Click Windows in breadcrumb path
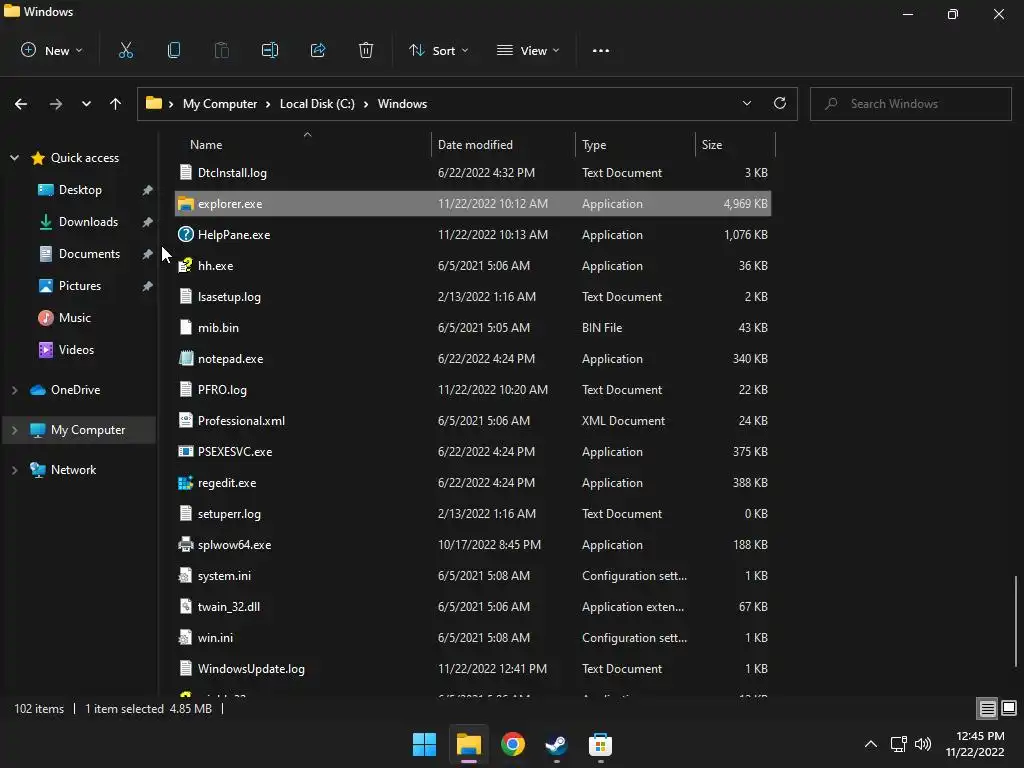 402,104
